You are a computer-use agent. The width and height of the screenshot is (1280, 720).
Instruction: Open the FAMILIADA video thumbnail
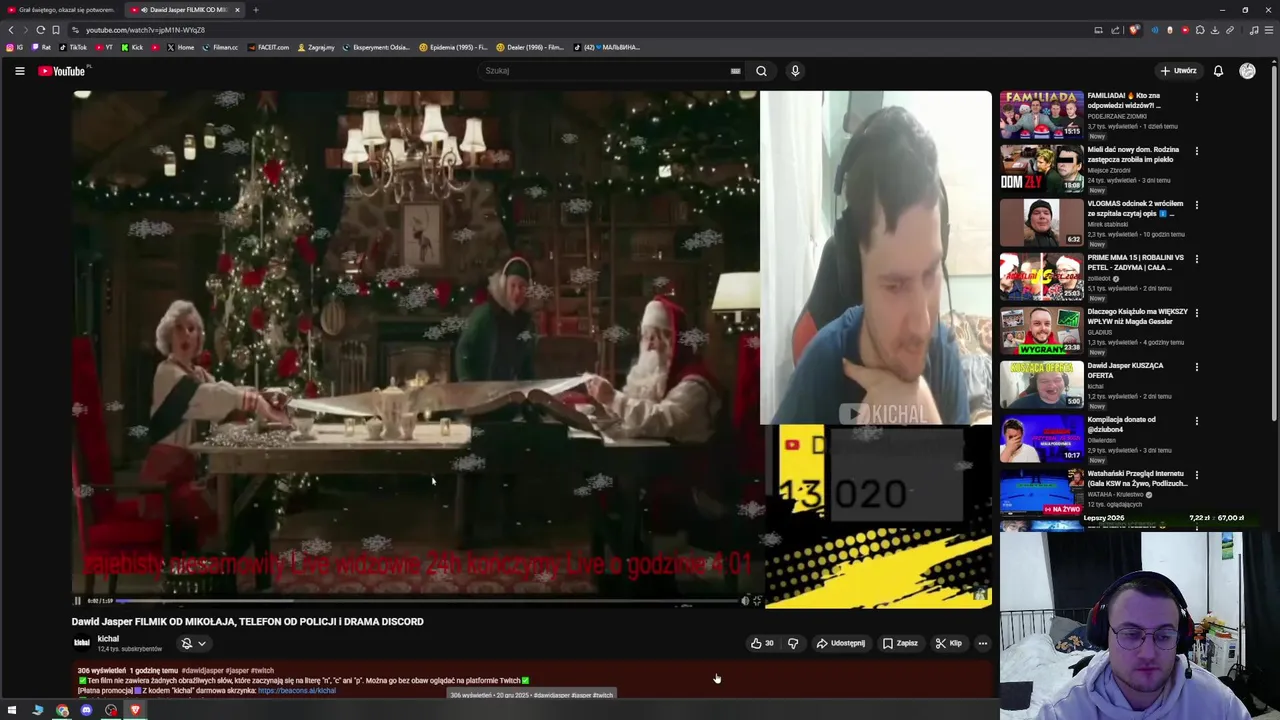coord(1041,115)
